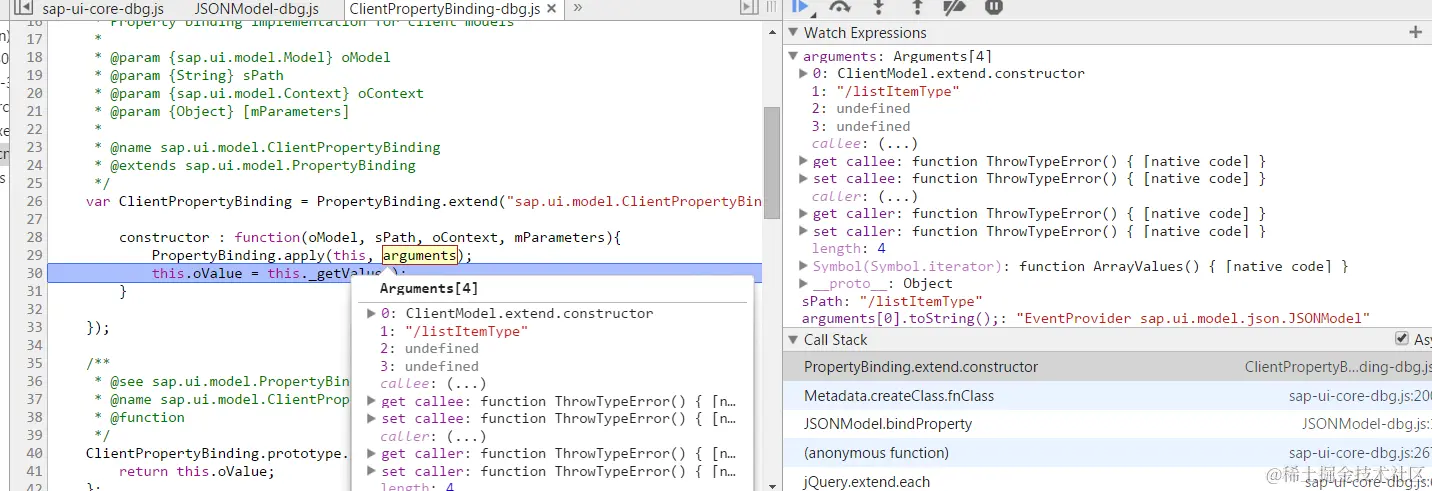The width and height of the screenshot is (1432, 491).
Task: Expand the __proto__ Object entry
Action: coord(804,283)
